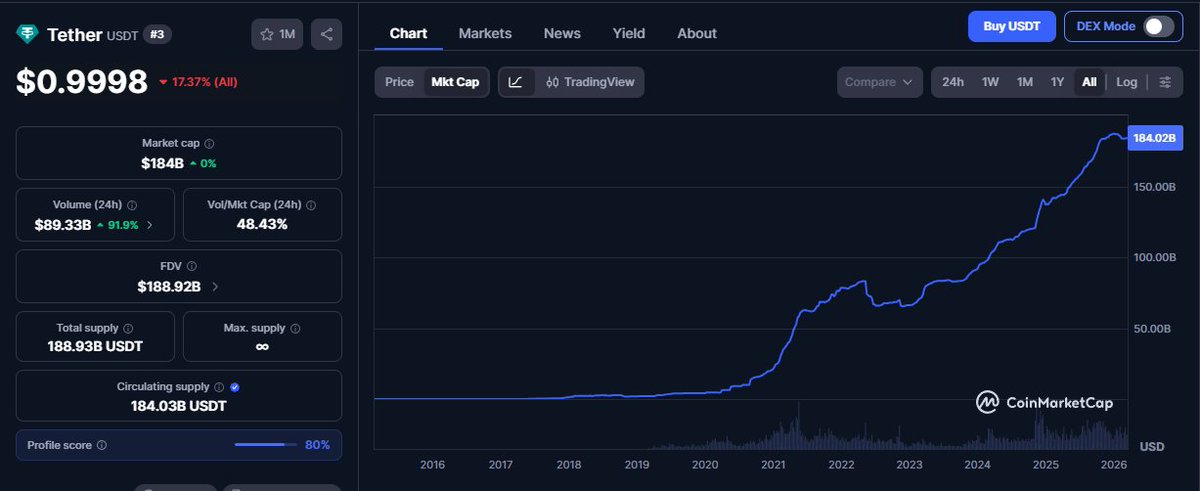1200x491 pixels.
Task: Click the Buy USDT button
Action: pyautogui.click(x=1012, y=27)
